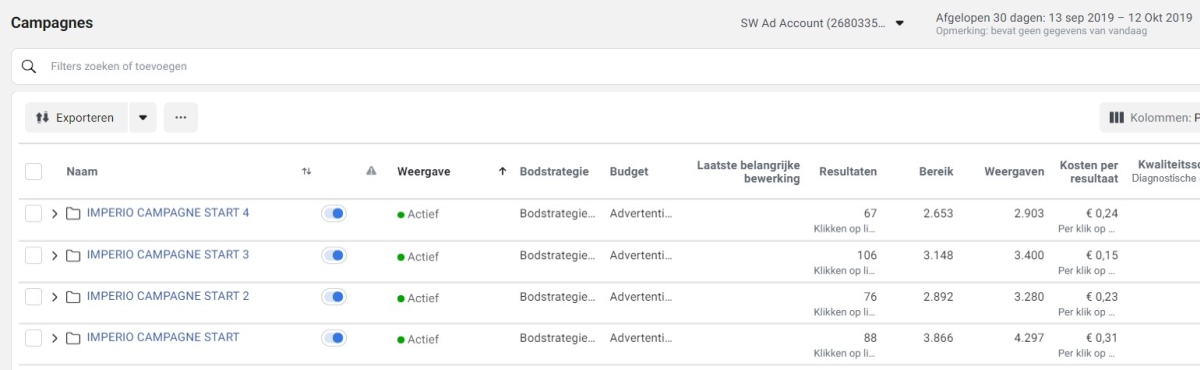1200x370 pixels.
Task: Sort by Kosten per resultaat header
Action: (x=1088, y=172)
